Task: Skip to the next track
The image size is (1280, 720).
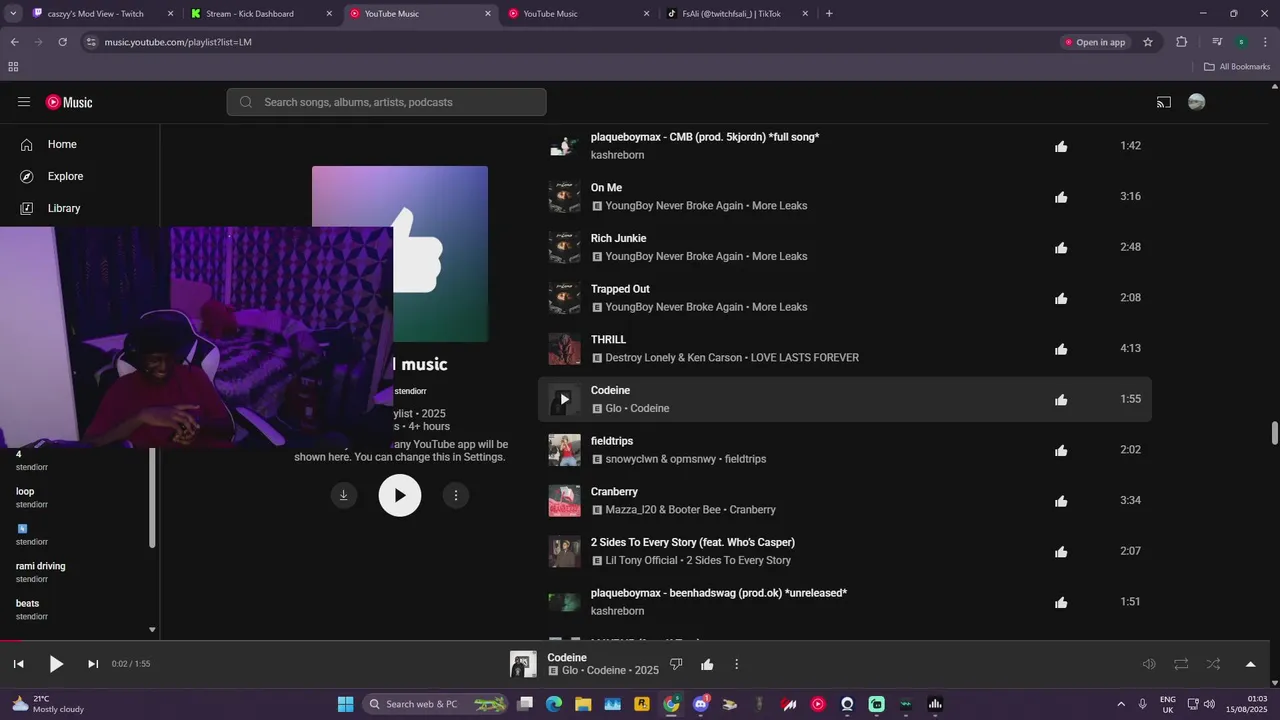Action: 93,664
